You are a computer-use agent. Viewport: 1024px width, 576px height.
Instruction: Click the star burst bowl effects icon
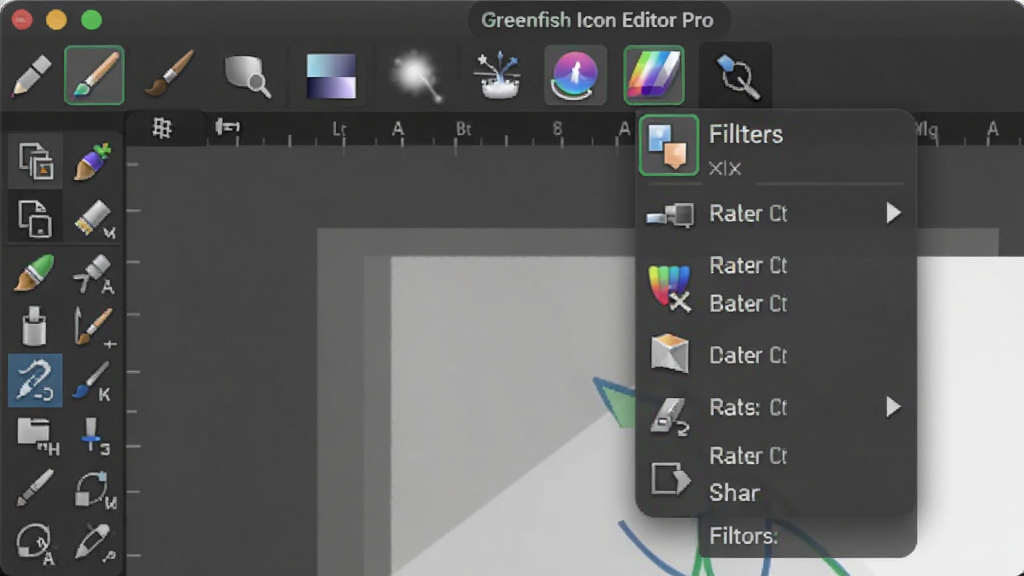click(499, 76)
